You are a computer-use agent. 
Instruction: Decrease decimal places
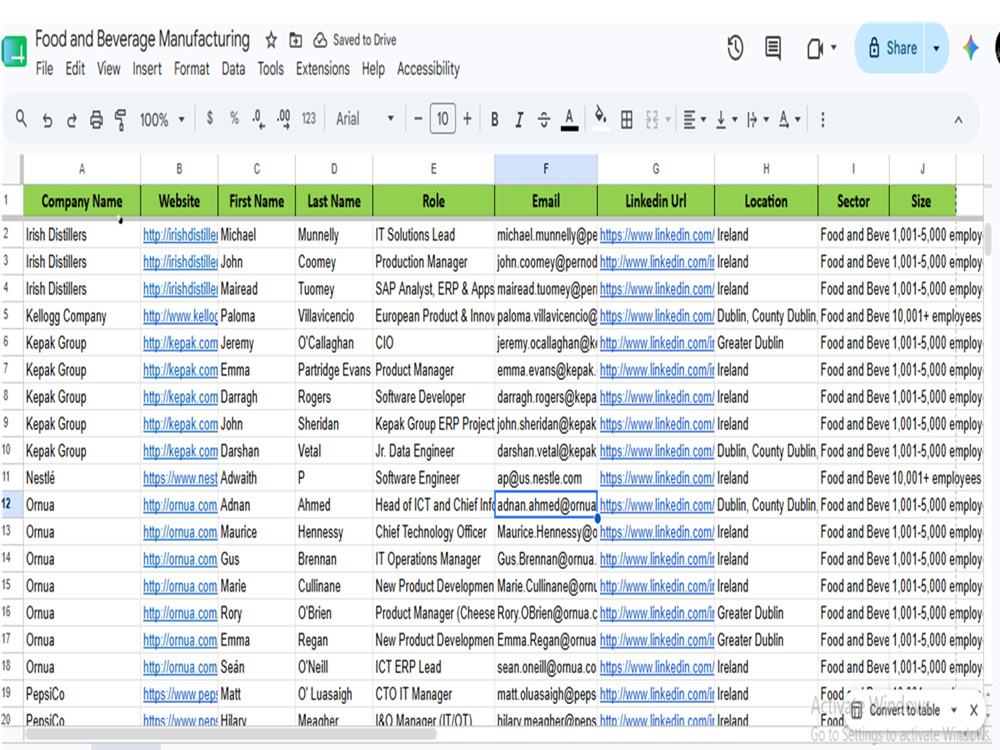[x=258, y=119]
